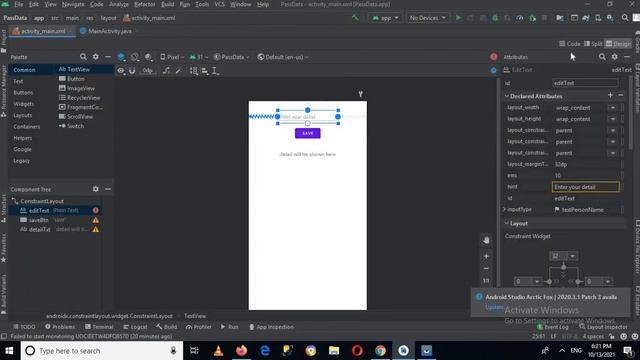Open PassData theme dropdown
Viewport: 640px width, 360px height.
[231, 57]
